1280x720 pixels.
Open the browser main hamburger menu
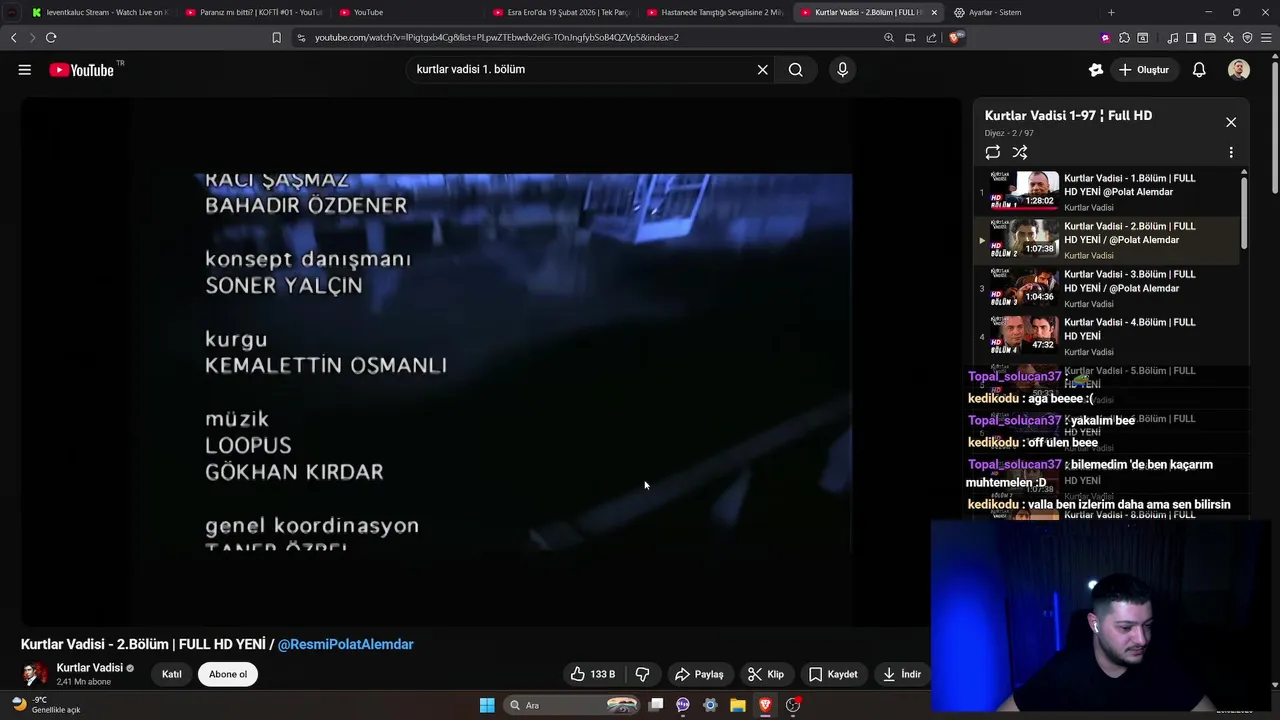(1267, 38)
